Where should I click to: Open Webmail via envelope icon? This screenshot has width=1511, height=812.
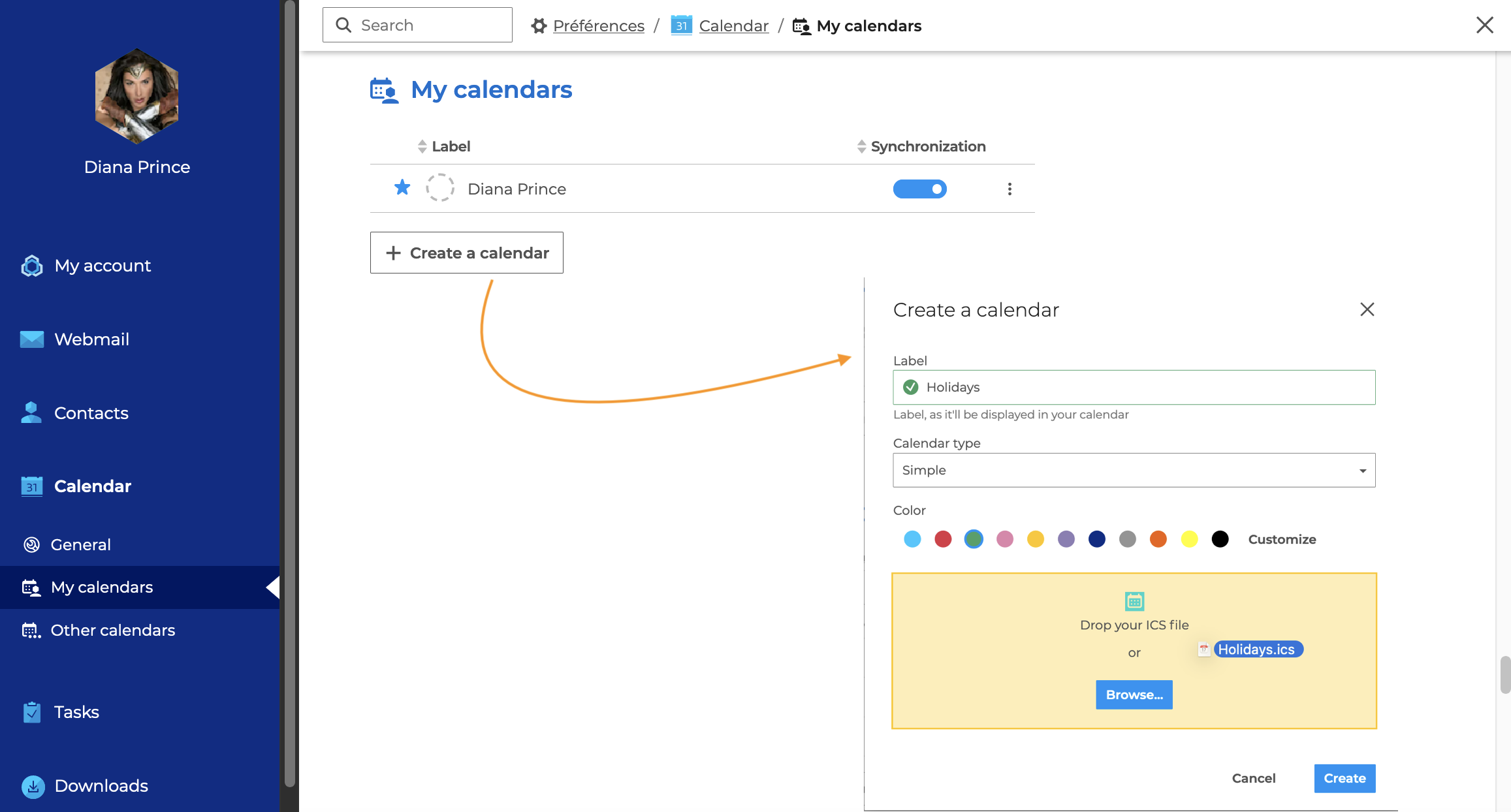pyautogui.click(x=32, y=339)
